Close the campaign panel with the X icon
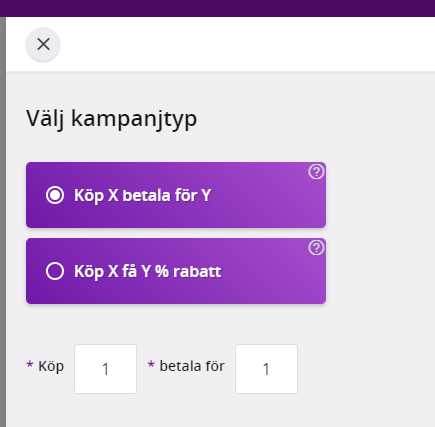435x427 pixels. tap(43, 44)
